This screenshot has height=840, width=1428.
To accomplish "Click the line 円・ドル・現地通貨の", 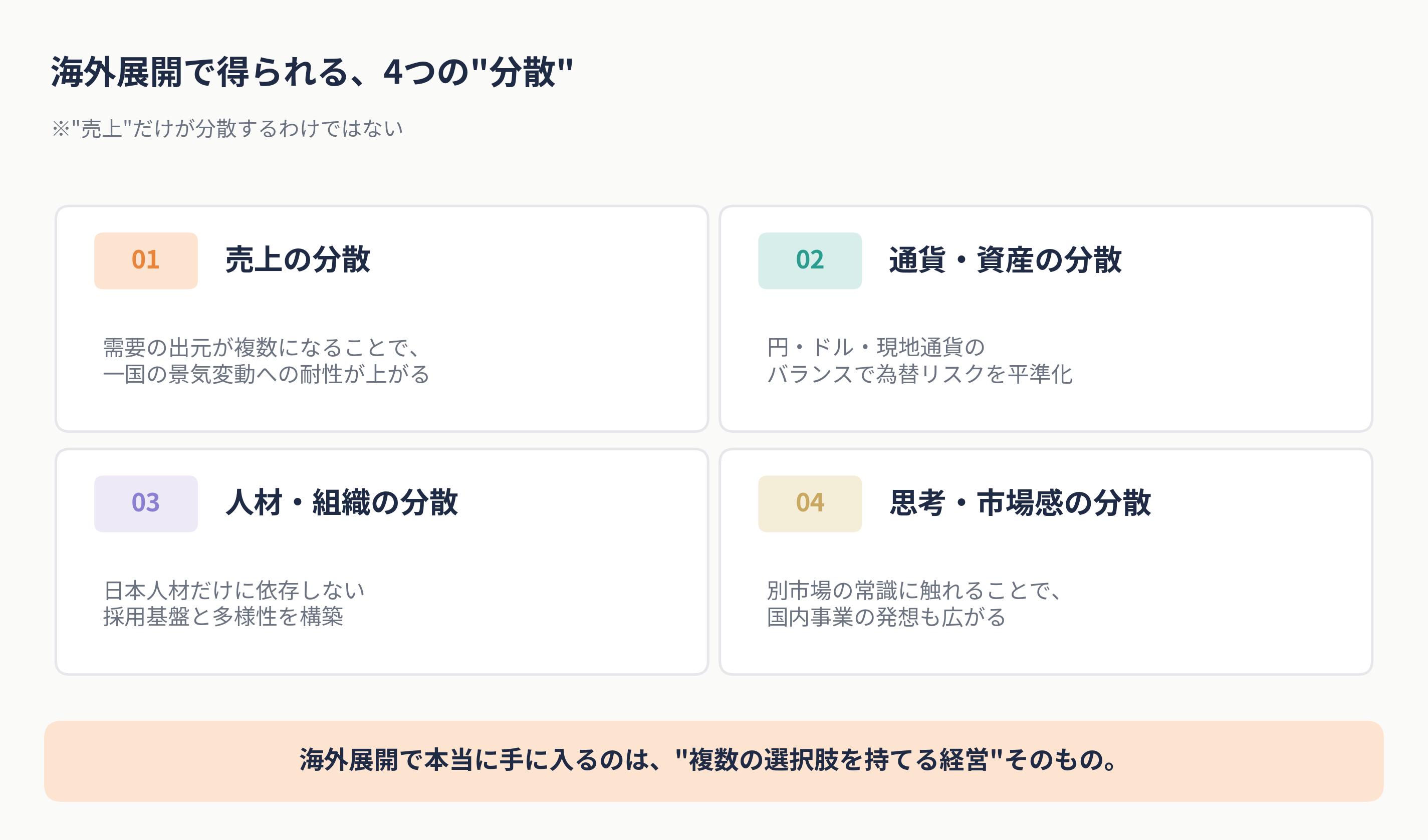I will [876, 347].
